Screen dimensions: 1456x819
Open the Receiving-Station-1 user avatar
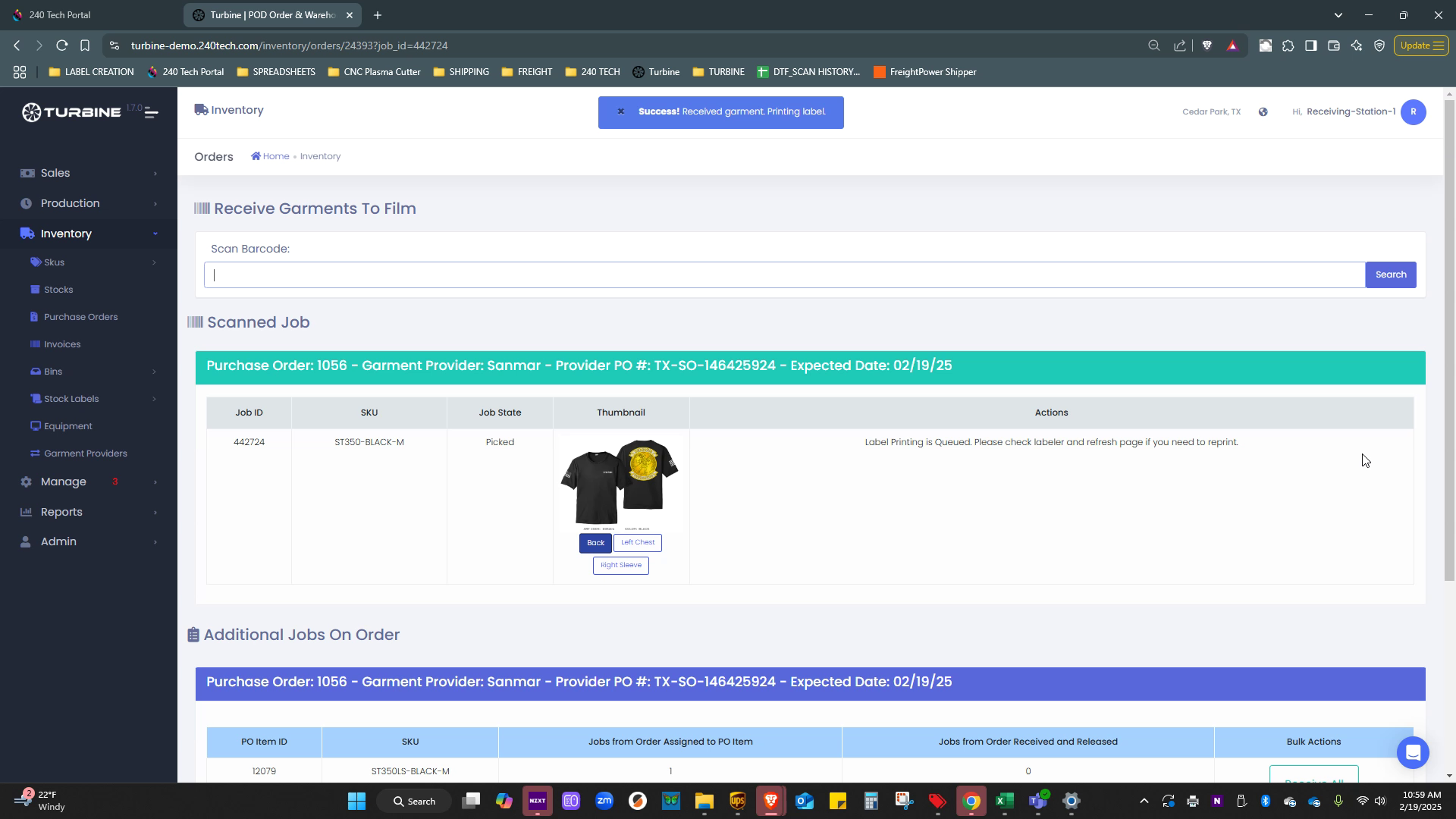[1413, 112]
